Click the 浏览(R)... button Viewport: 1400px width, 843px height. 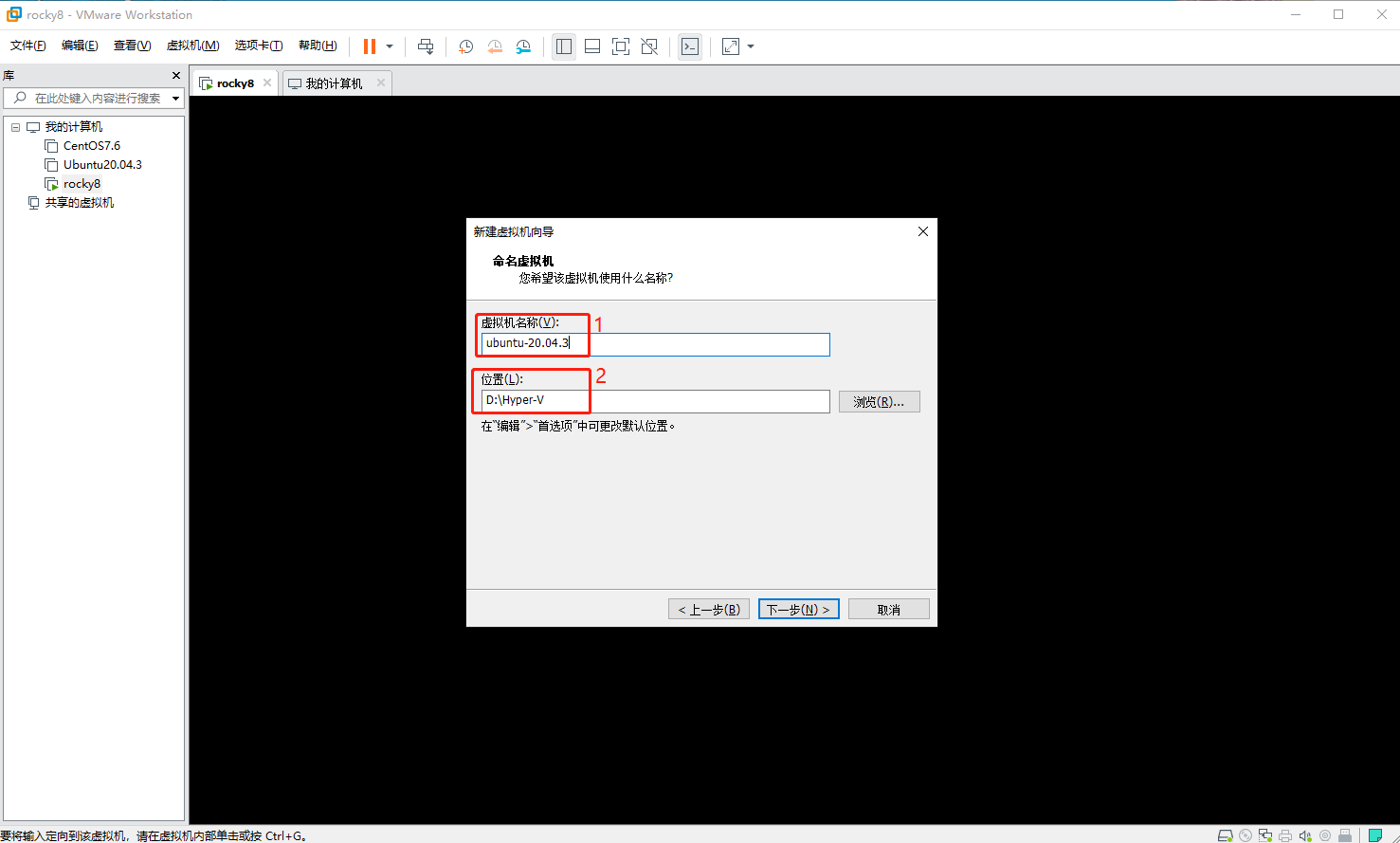pos(879,401)
